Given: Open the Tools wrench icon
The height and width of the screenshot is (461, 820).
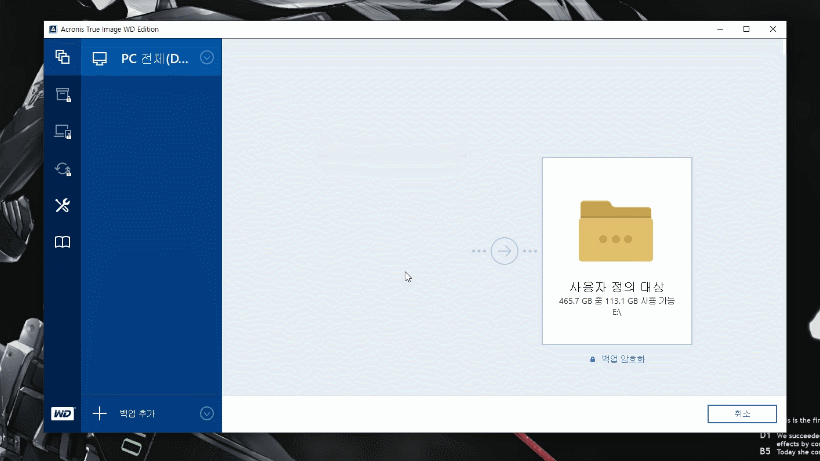Looking at the screenshot, I should (x=62, y=205).
